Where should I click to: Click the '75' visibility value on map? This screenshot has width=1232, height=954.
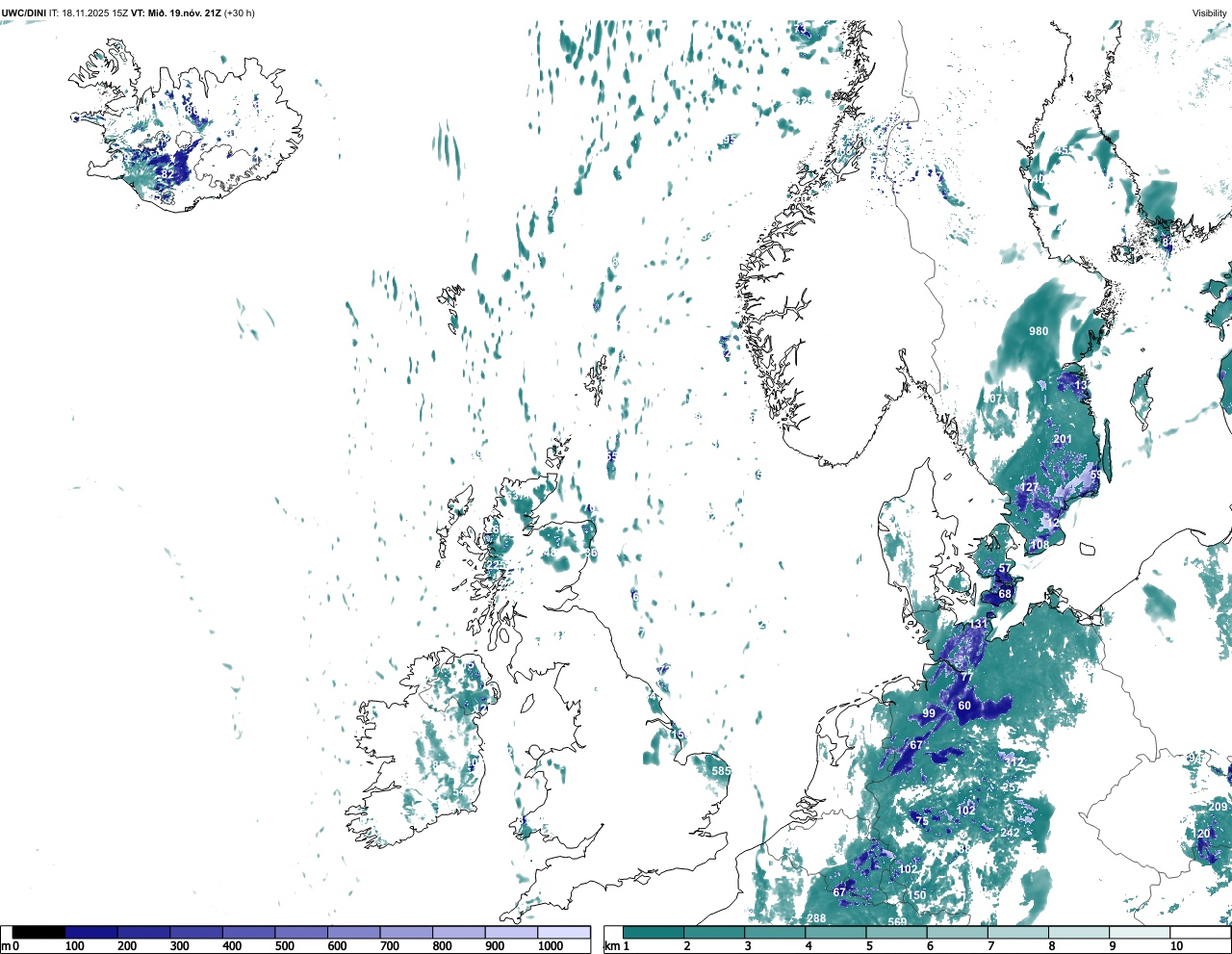(x=922, y=821)
